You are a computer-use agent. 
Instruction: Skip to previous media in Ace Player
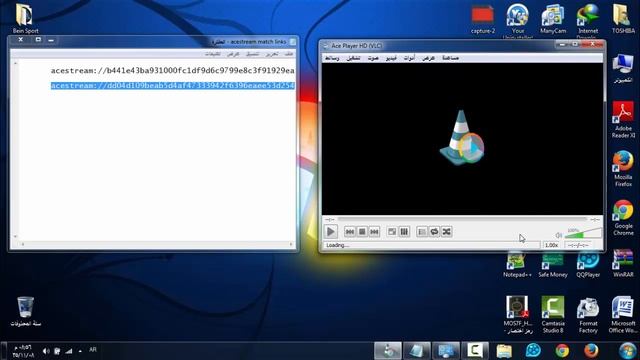point(350,232)
